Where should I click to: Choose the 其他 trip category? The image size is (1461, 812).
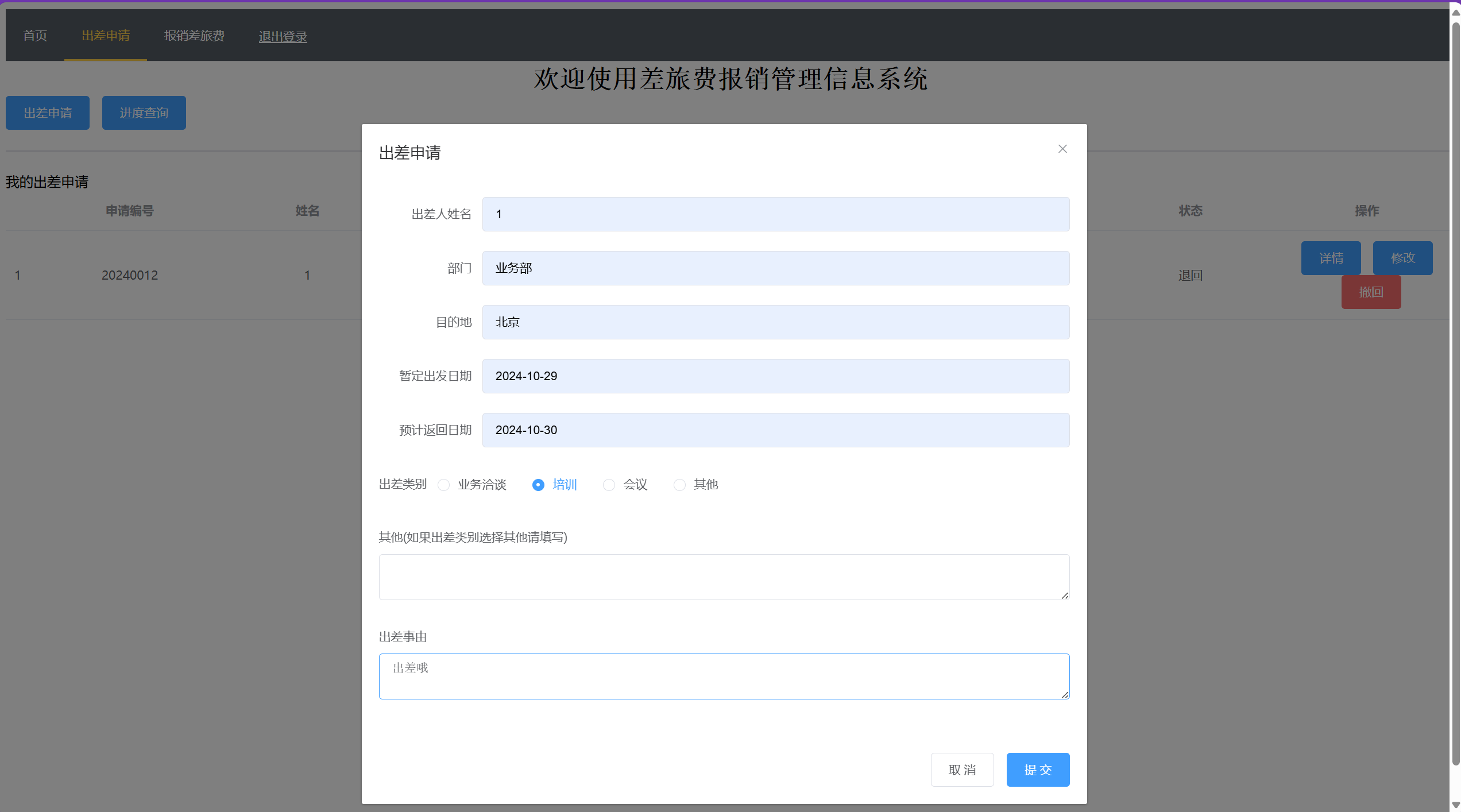(679, 485)
